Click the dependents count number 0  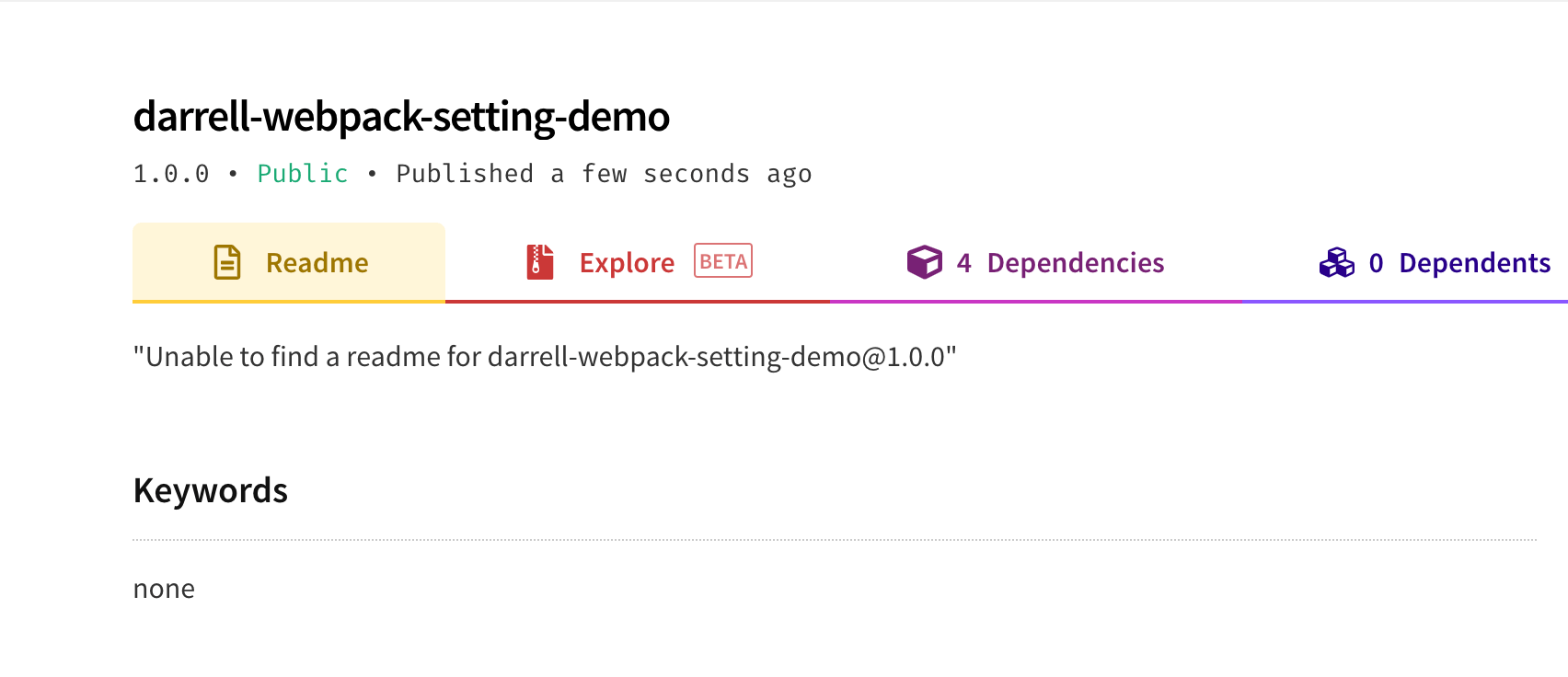[1376, 263]
